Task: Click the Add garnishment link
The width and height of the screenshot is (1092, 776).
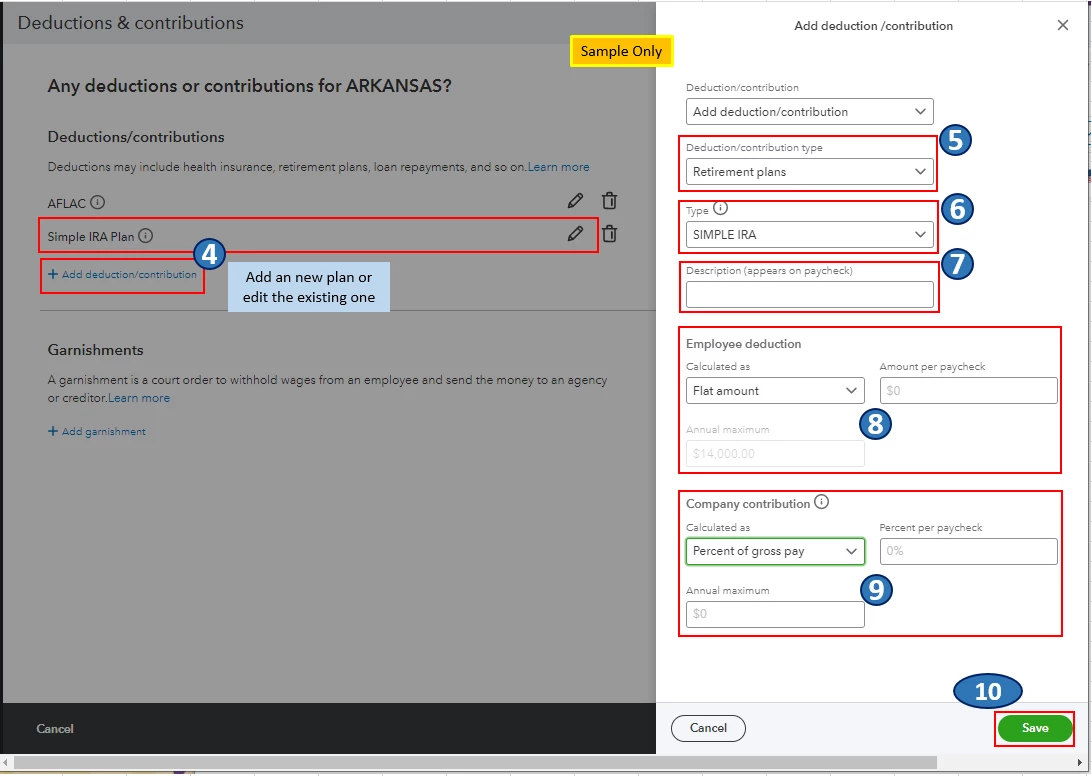Action: (x=97, y=431)
